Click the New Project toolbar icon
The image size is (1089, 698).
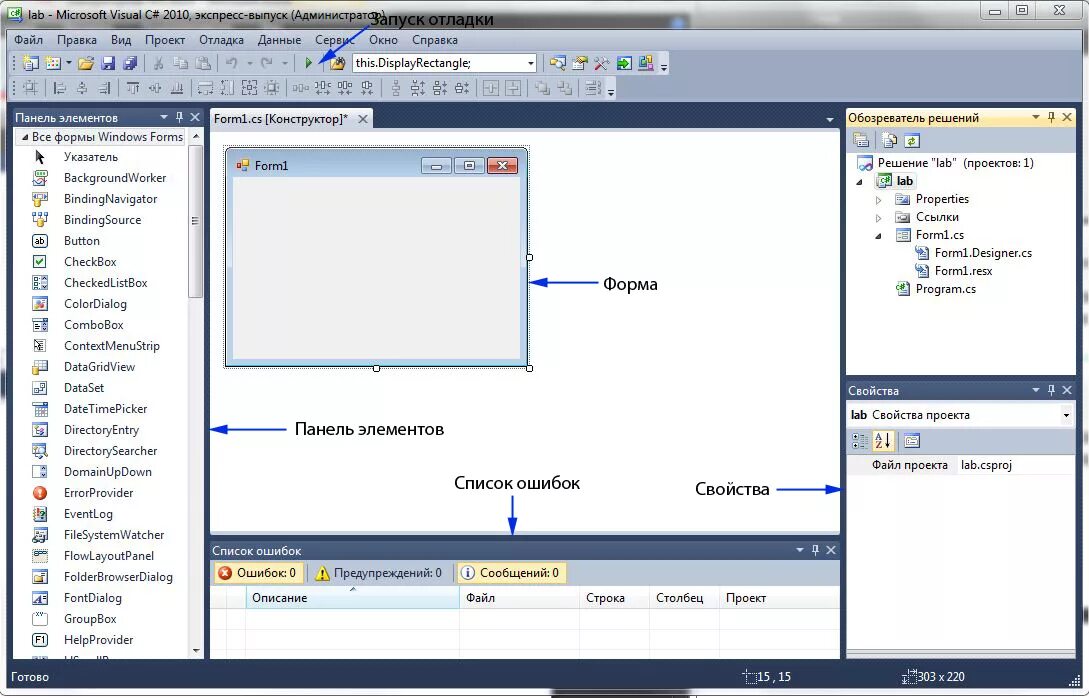[x=31, y=63]
